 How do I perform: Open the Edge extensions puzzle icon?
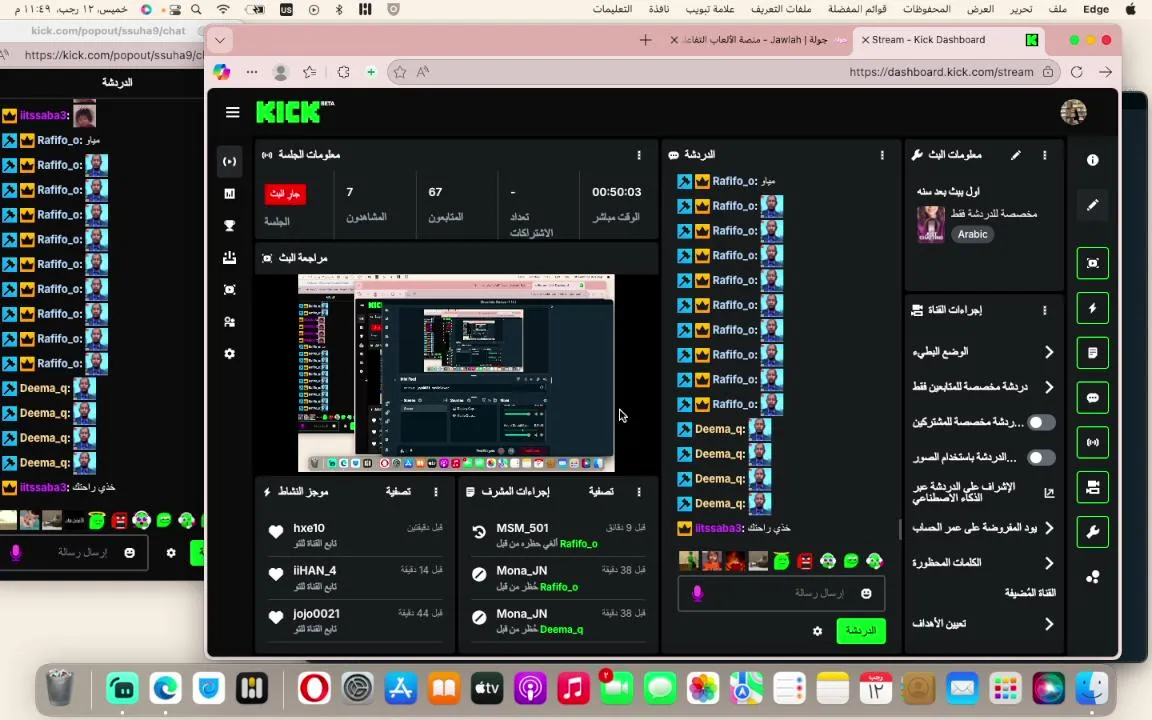tap(343, 72)
